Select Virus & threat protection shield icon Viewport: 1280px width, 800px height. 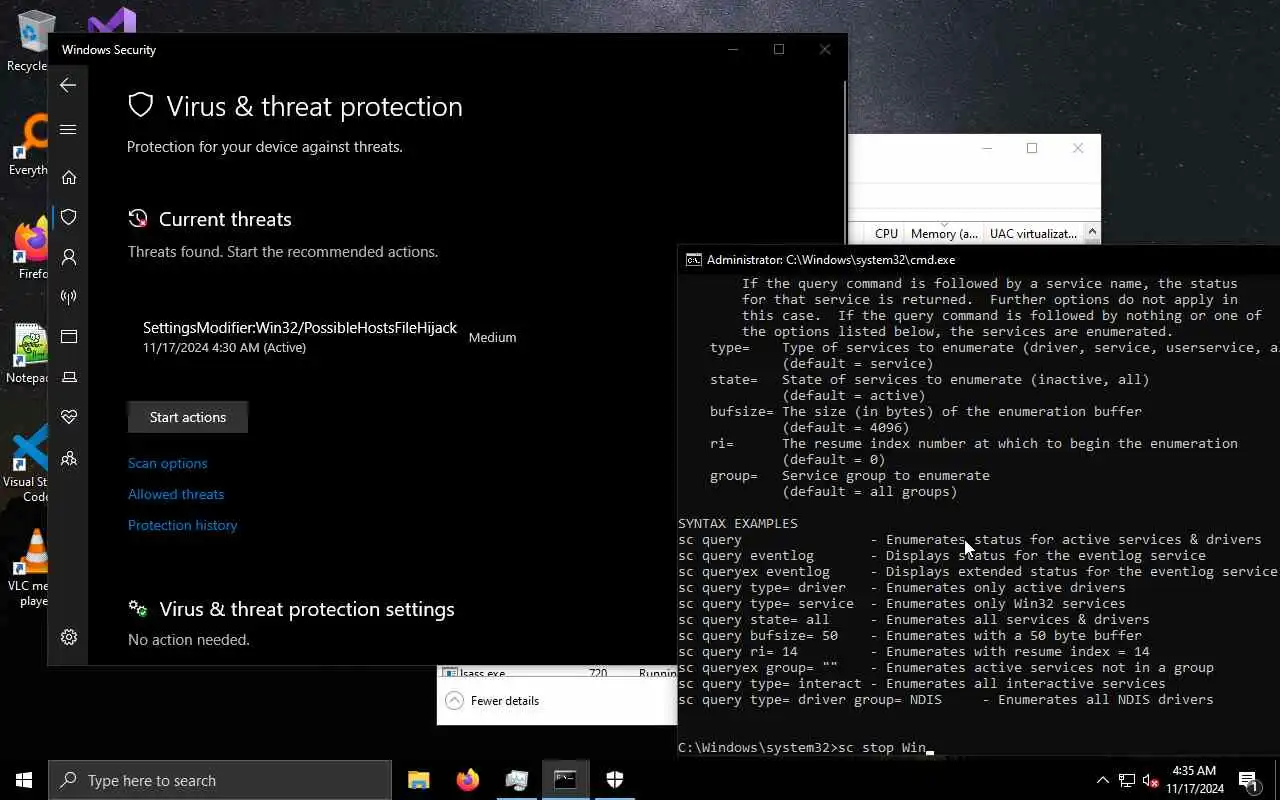pyautogui.click(x=69, y=217)
